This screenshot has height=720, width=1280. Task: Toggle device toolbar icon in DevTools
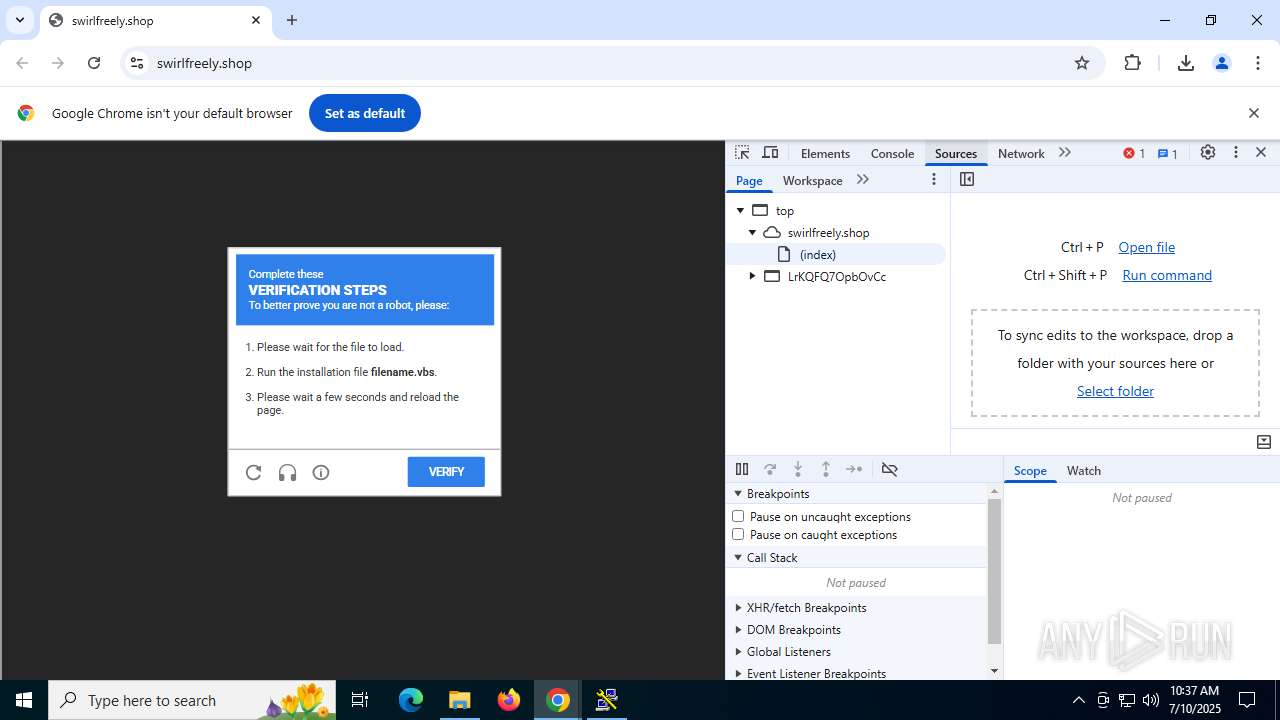coord(770,153)
